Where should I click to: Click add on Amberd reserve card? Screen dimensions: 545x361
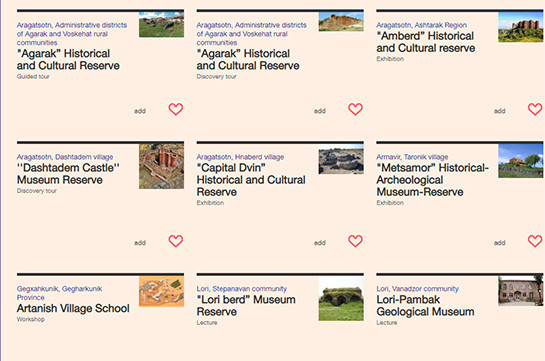click(500, 111)
